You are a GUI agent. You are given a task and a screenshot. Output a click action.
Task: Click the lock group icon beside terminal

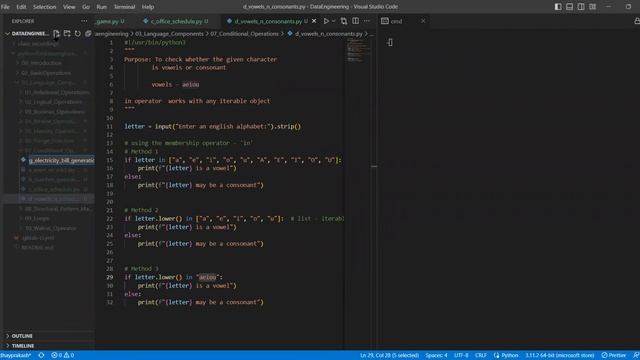click(637, 21)
